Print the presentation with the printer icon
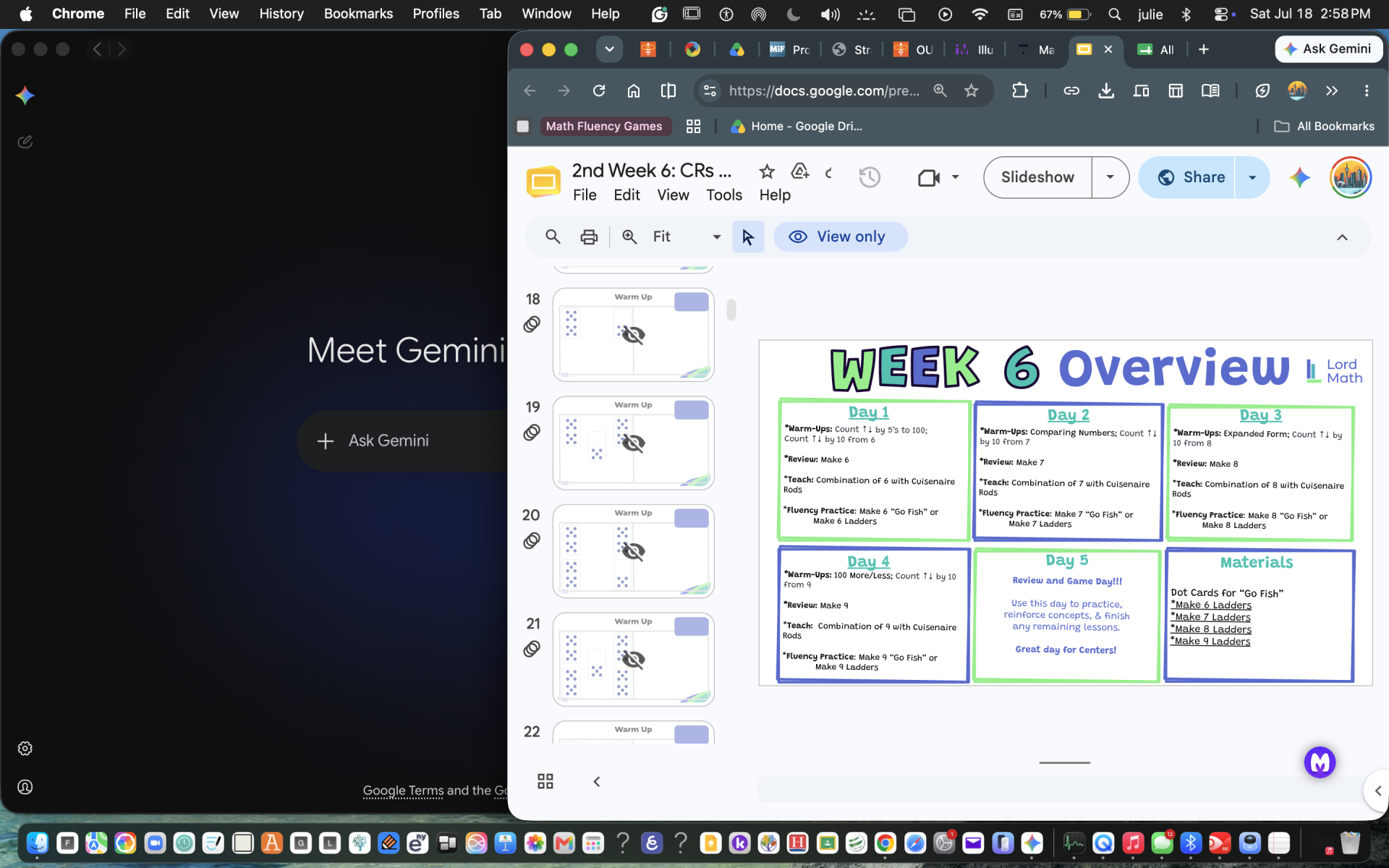1389x868 pixels. [589, 237]
